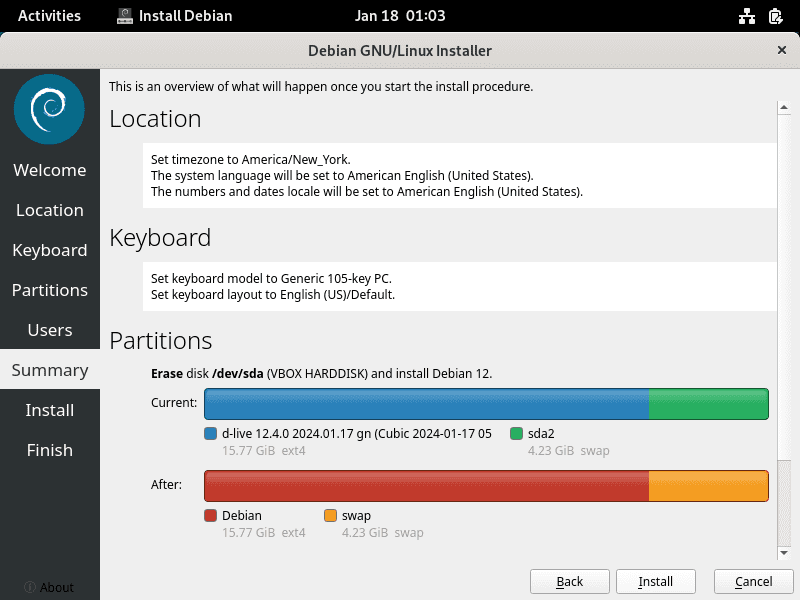Click the Debian swirl logo
The image size is (800, 600).
[x=49, y=109]
